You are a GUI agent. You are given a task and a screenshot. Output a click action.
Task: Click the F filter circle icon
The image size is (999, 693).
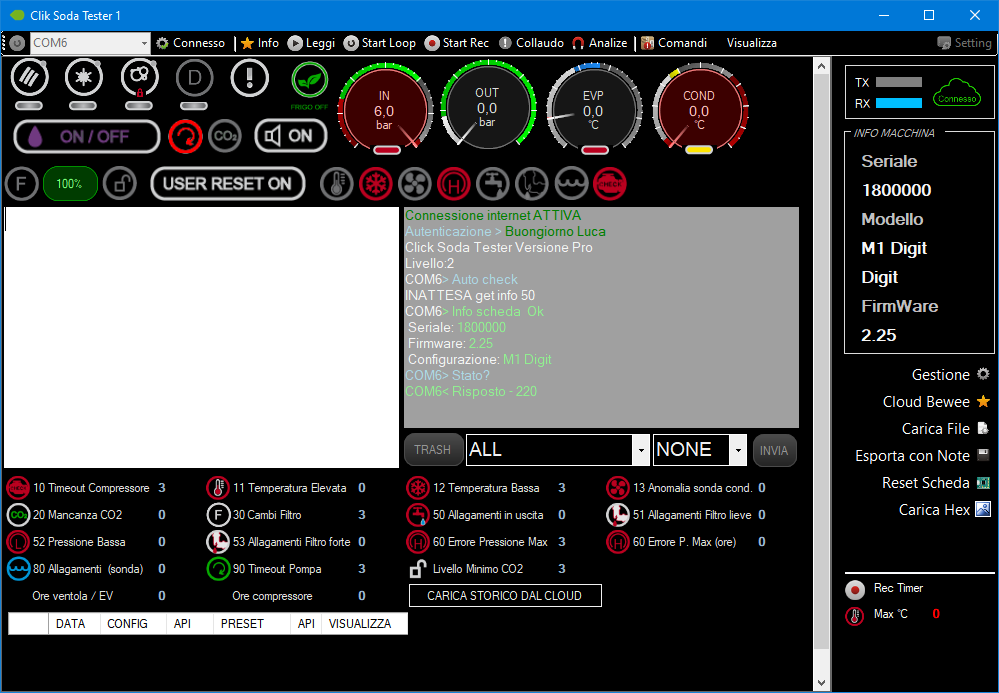(21, 184)
